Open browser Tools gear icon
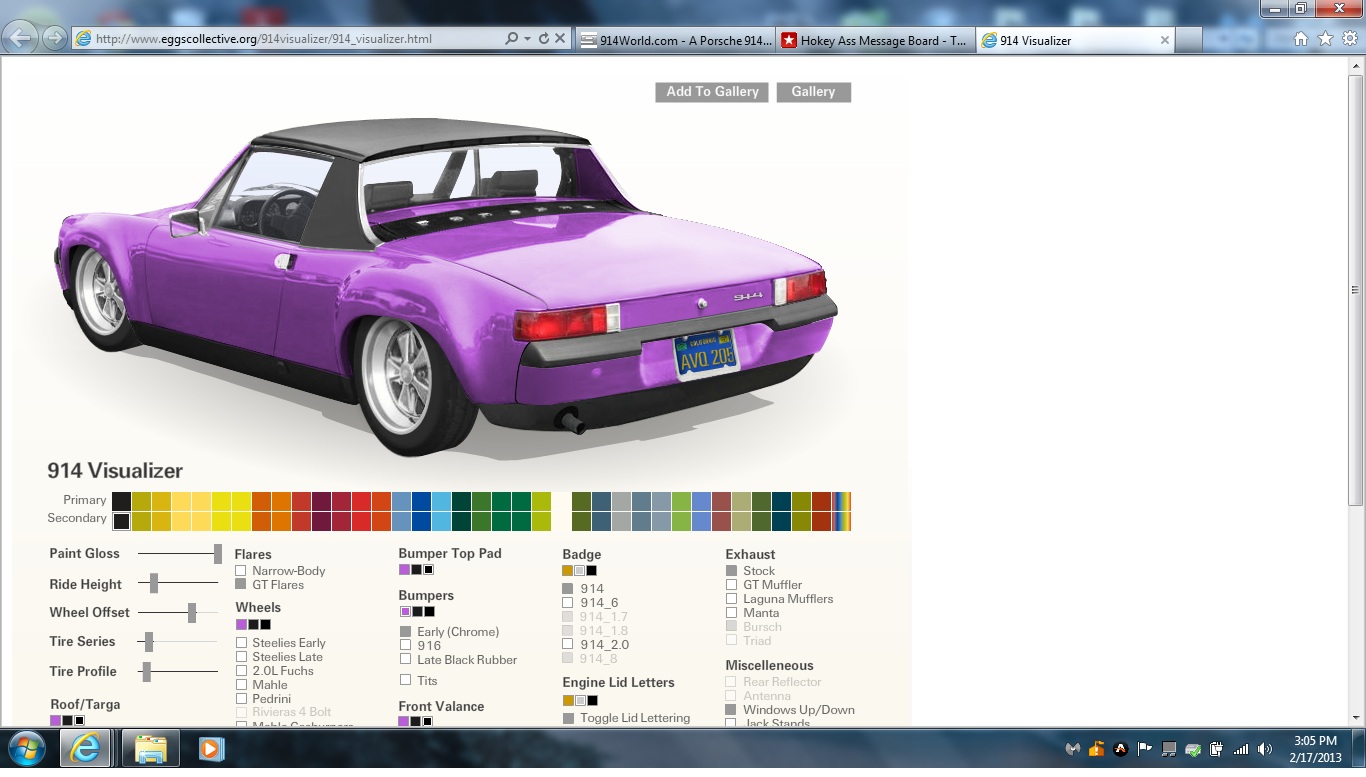The width and height of the screenshot is (1366, 777). [1349, 39]
